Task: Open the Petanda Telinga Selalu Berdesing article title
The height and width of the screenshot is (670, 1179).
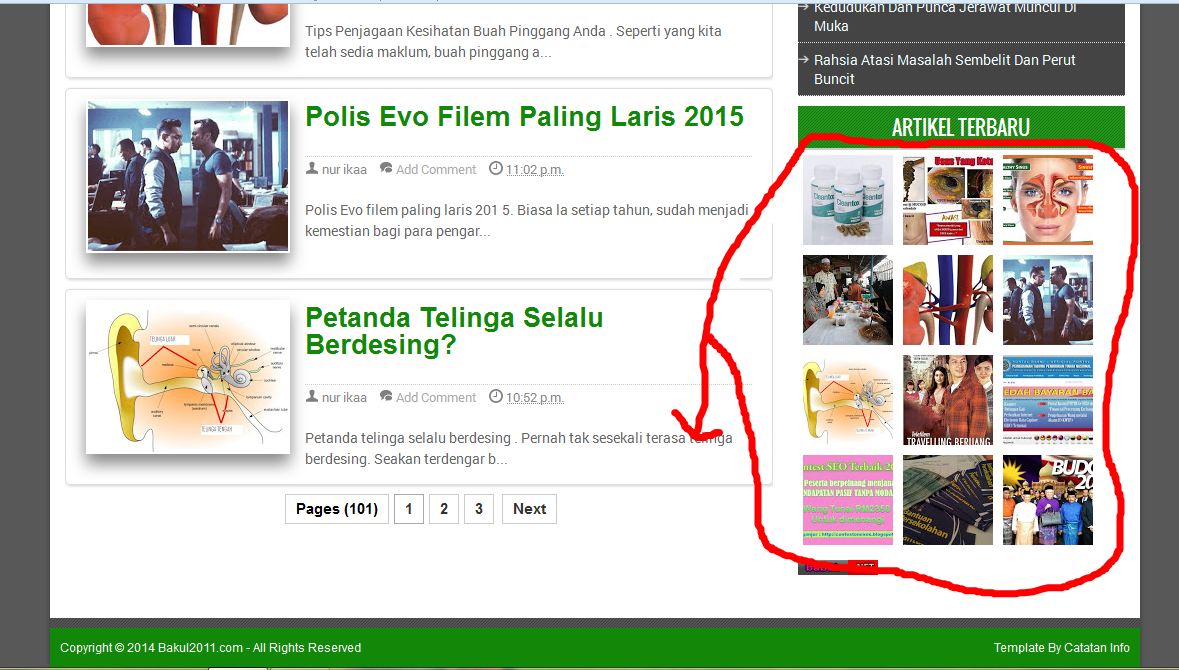Action: pyautogui.click(x=454, y=331)
